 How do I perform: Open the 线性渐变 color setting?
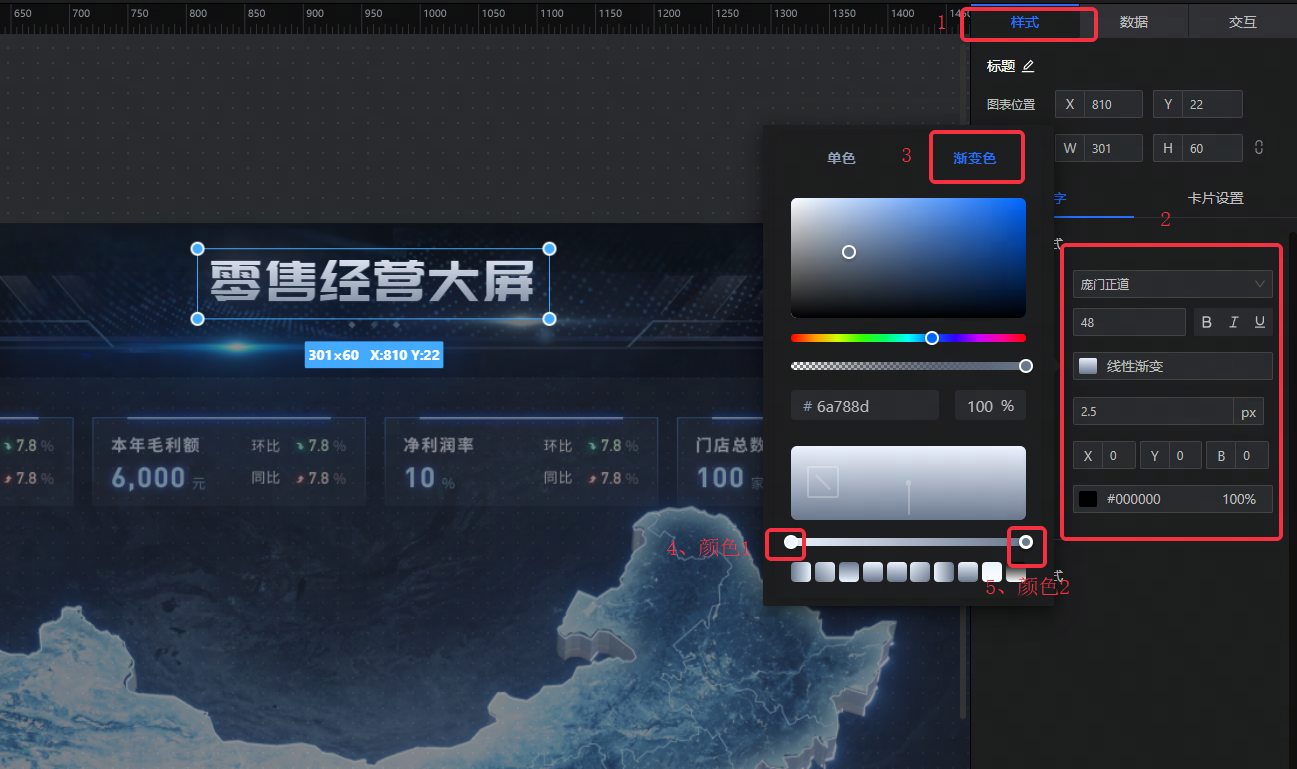pos(1173,366)
